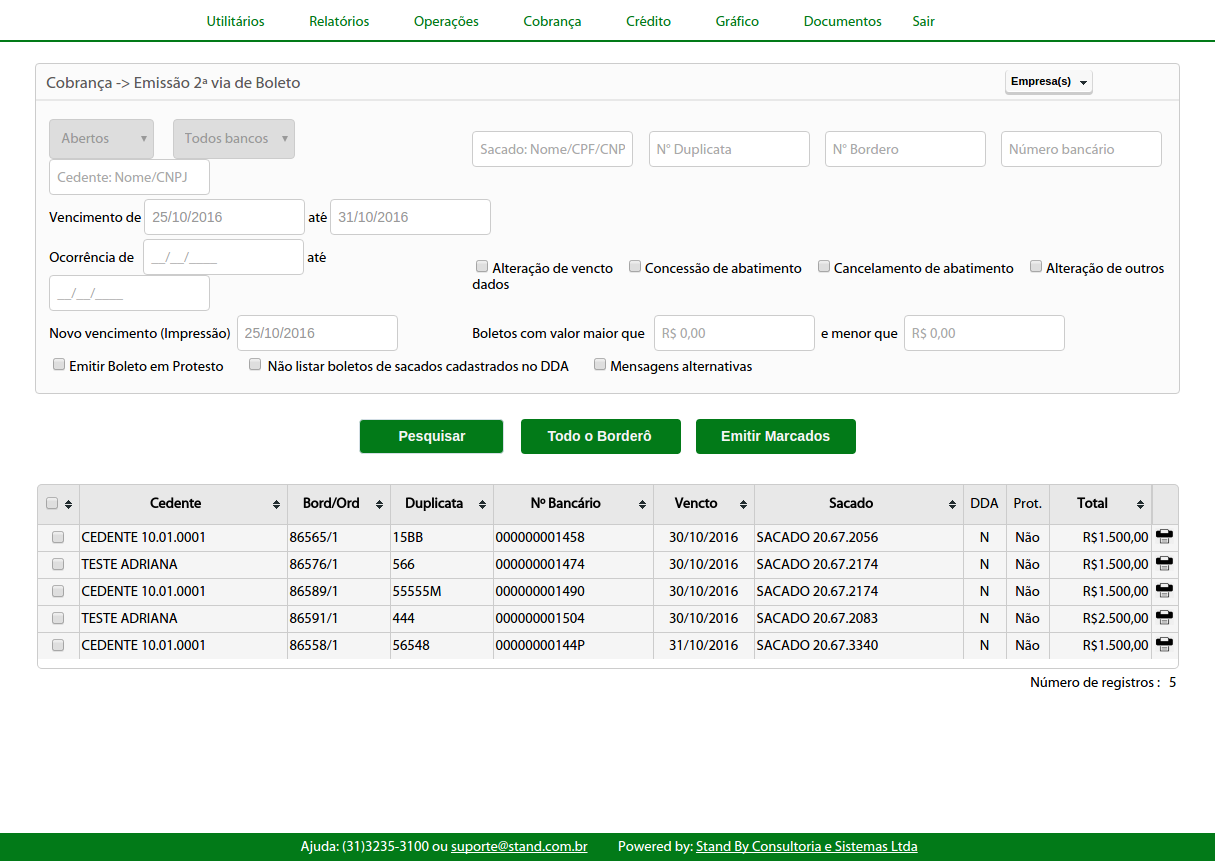Open the Cobrança menu
1215x861 pixels.
(x=552, y=21)
